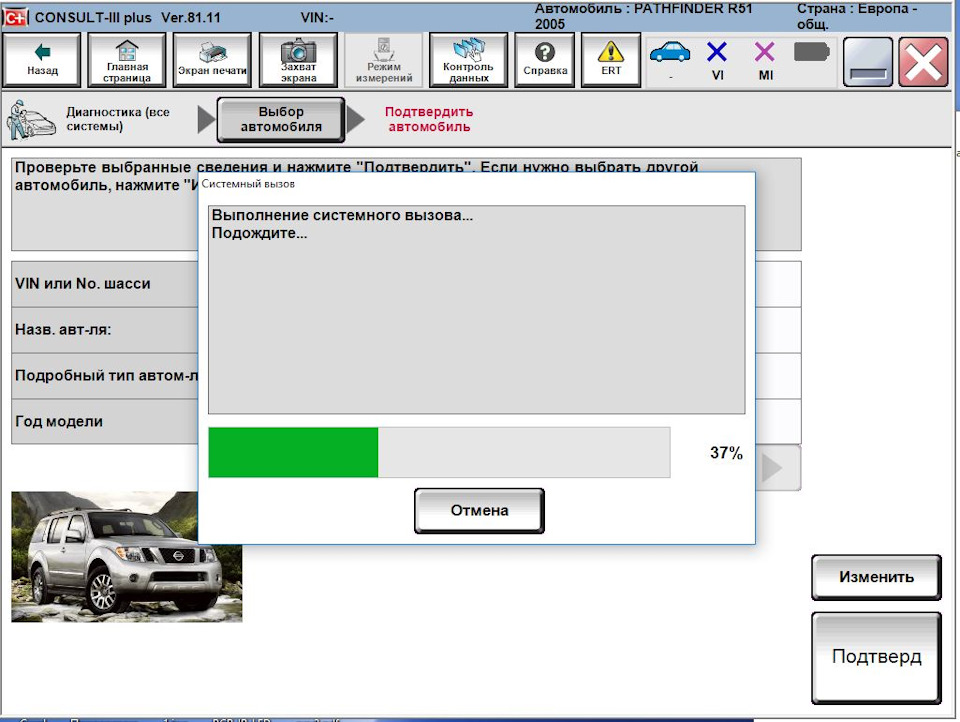Viewport: 960px width, 722px height.
Task: Click the VI status X indicator
Action: click(717, 53)
